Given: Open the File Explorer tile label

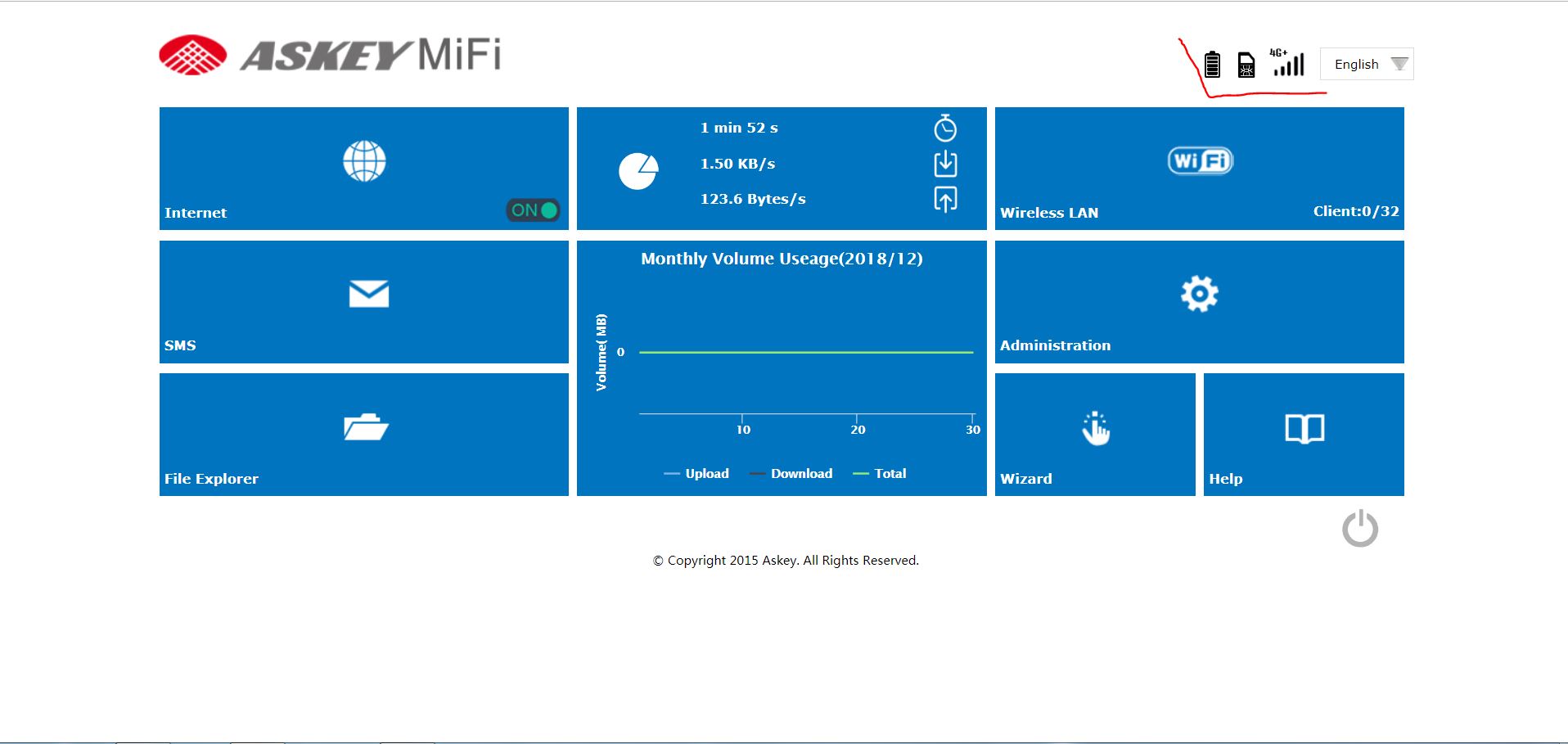Looking at the screenshot, I should pyautogui.click(x=211, y=479).
